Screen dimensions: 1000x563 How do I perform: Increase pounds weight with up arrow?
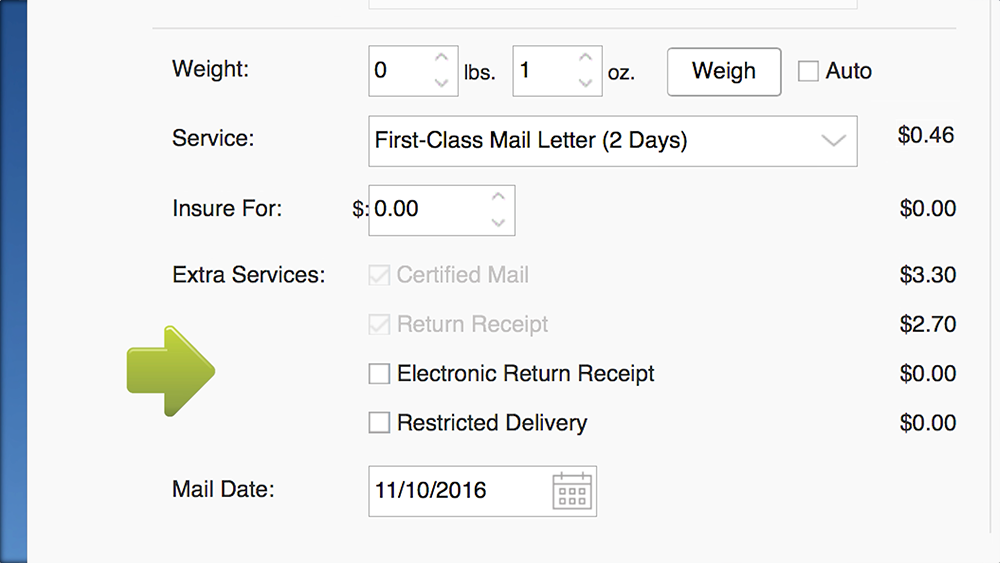[441, 58]
